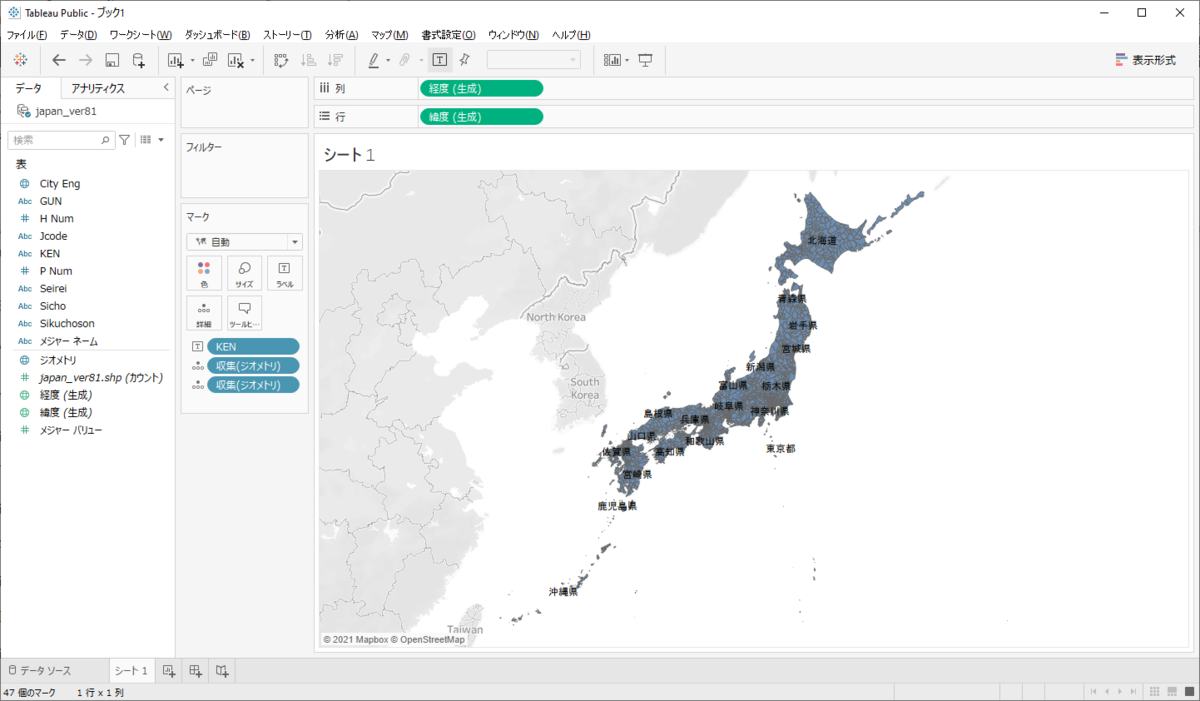Open the 書式設定(O) menu
This screenshot has height=701, width=1200.
coord(448,35)
